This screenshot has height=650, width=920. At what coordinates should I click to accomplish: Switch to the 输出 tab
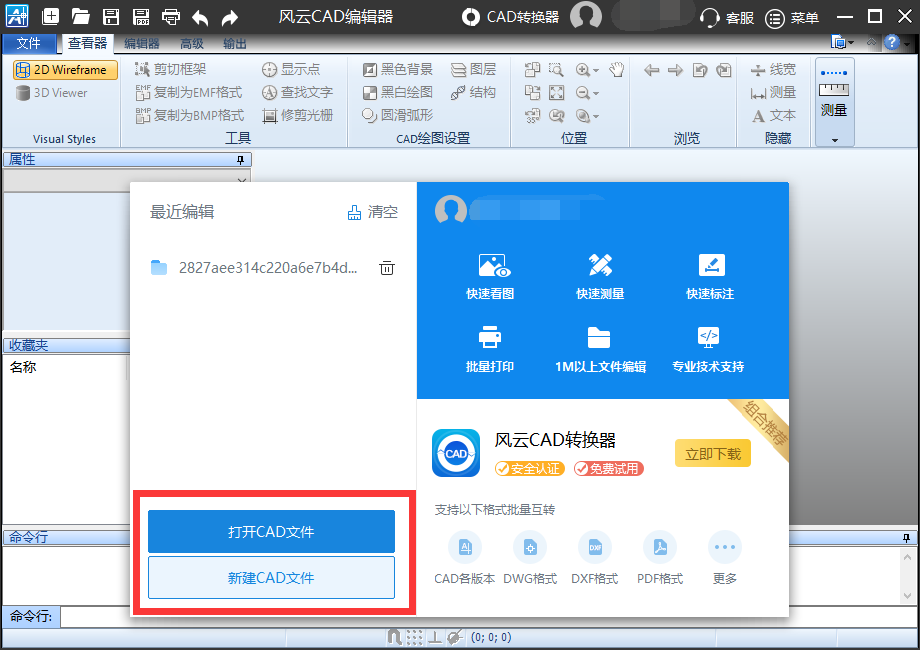(235, 44)
